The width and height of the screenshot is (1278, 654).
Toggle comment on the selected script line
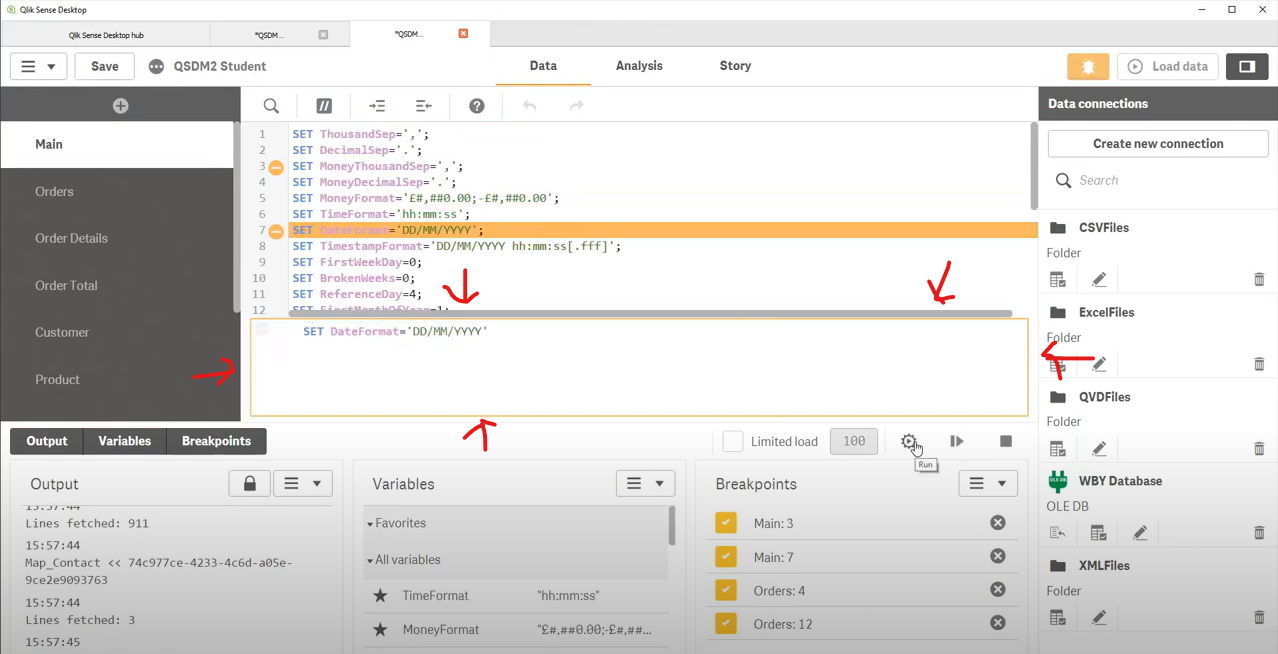coord(324,106)
